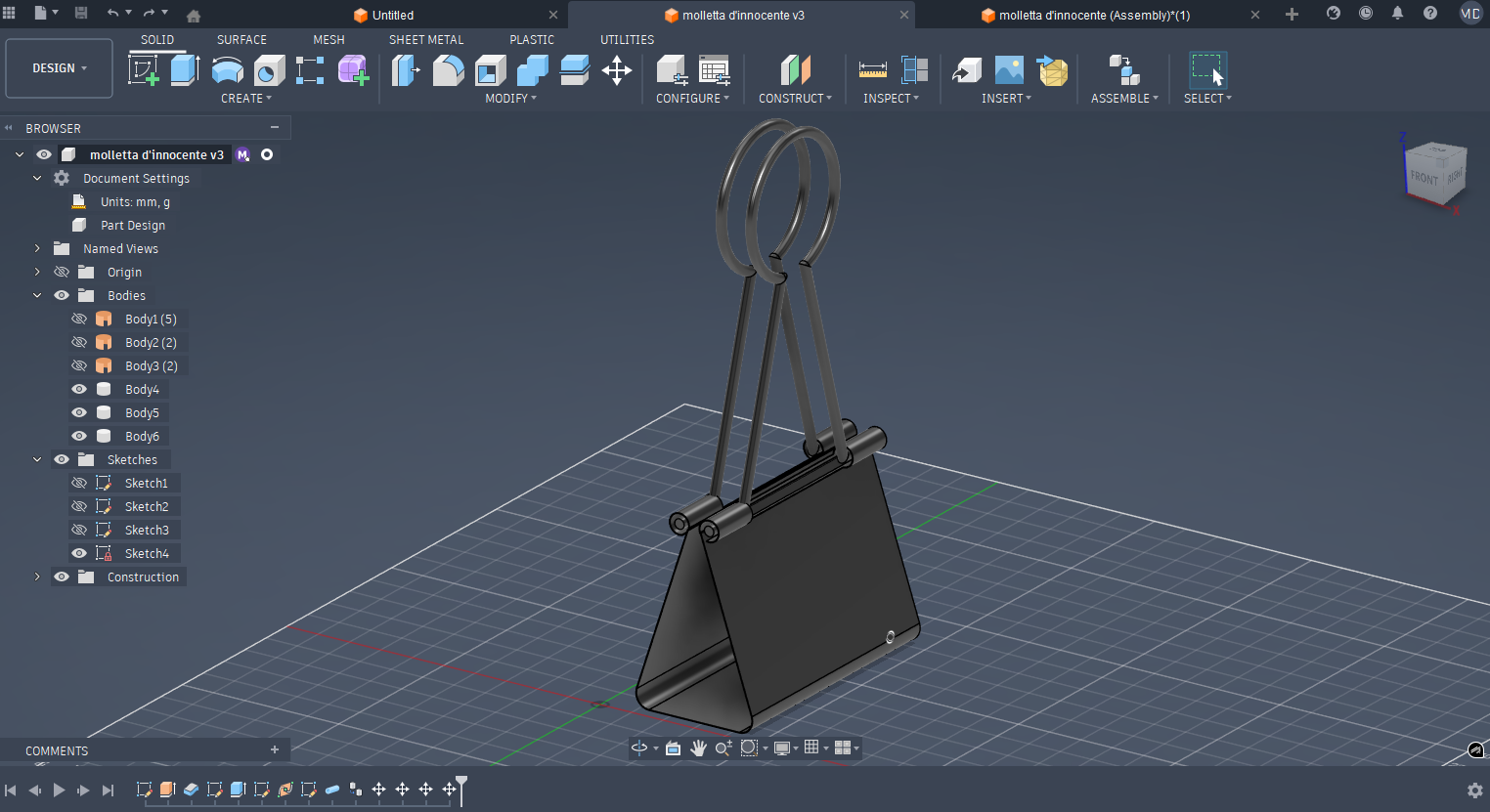This screenshot has height=812, width=1490.
Task: Click the Pan hand icon
Action: click(x=698, y=748)
